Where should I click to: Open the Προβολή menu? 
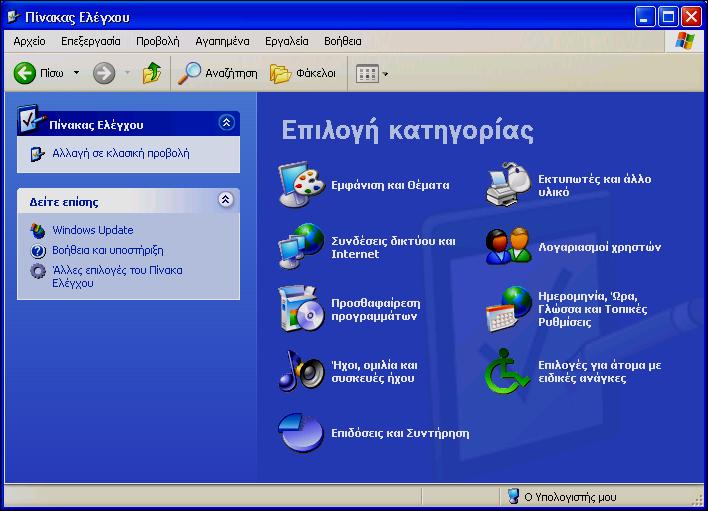(158, 42)
